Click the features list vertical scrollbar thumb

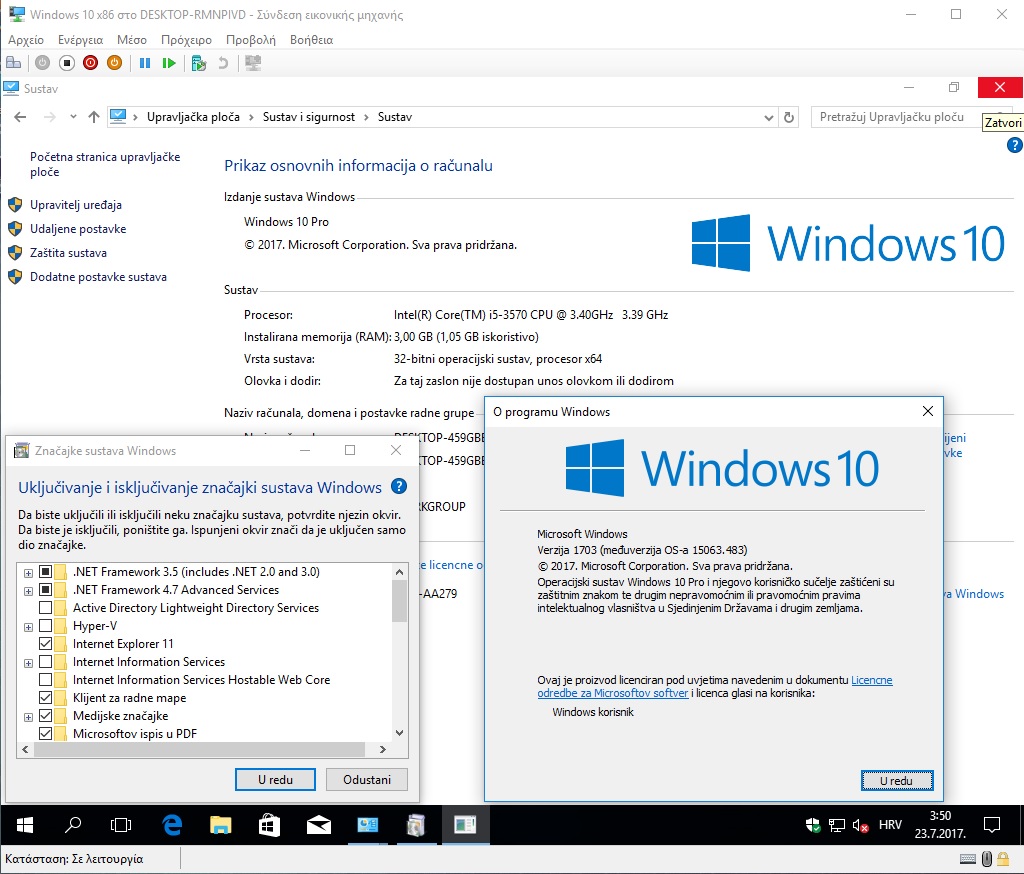[400, 600]
